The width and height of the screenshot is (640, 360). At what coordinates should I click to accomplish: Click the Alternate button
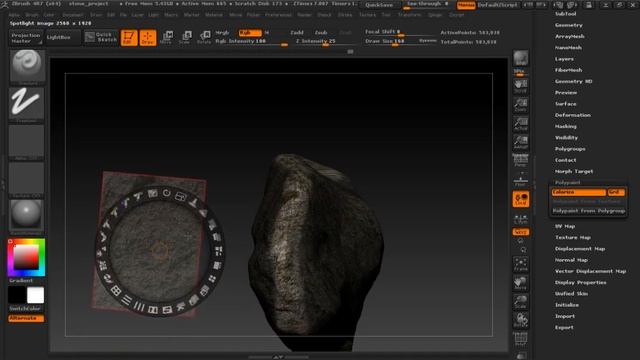[x=26, y=318]
